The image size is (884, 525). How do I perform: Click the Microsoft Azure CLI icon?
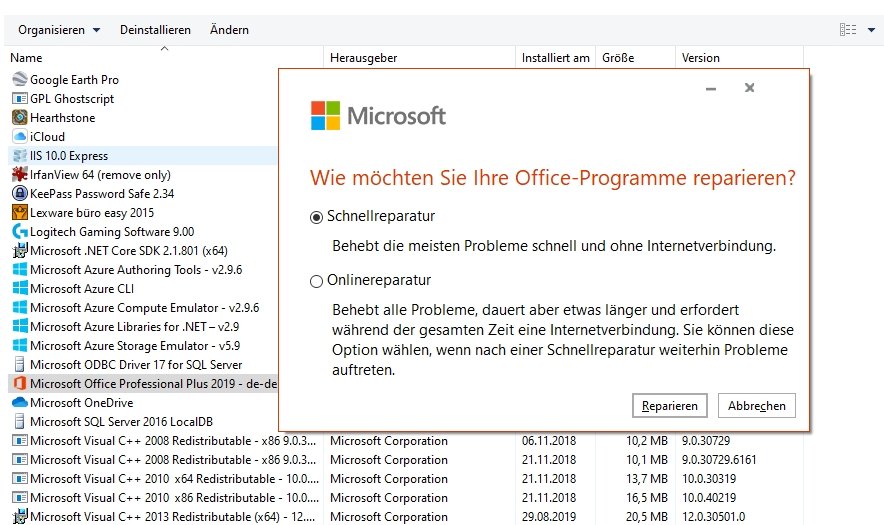coord(20,288)
